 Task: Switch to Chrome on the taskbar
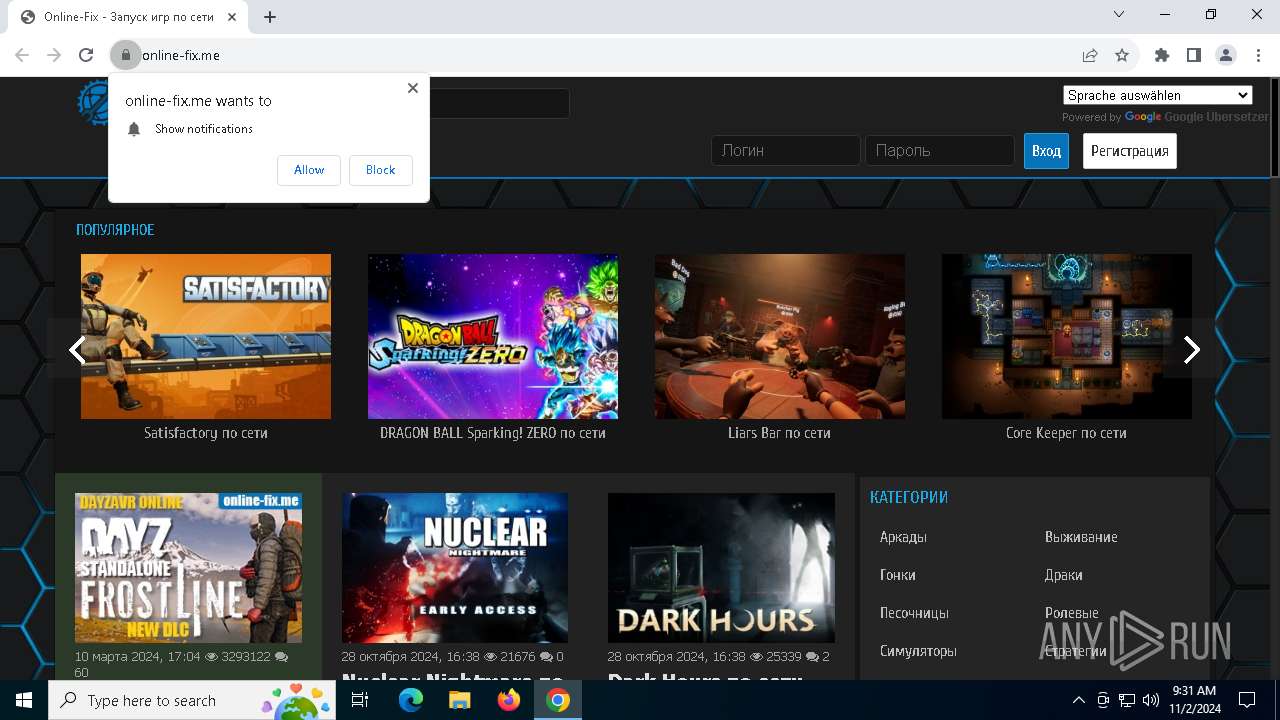[557, 700]
